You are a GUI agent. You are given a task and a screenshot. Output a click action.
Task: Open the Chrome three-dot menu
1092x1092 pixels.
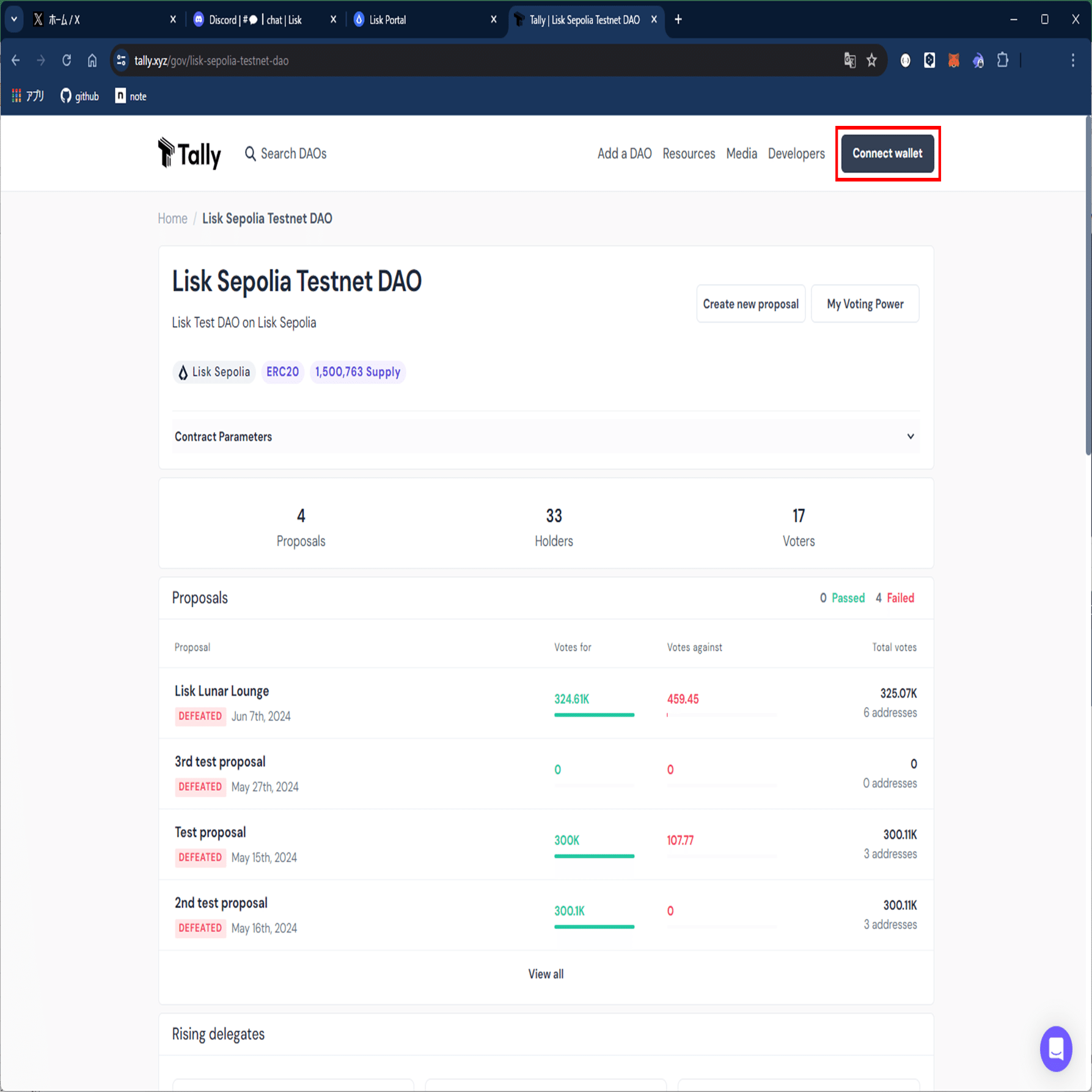pos(1072,60)
